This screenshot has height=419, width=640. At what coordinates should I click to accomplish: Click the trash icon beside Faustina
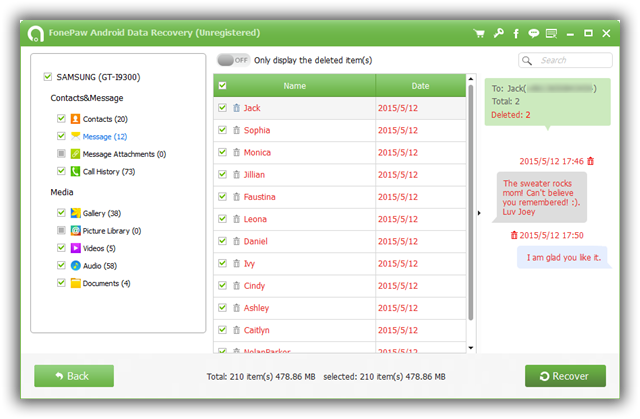tap(236, 197)
